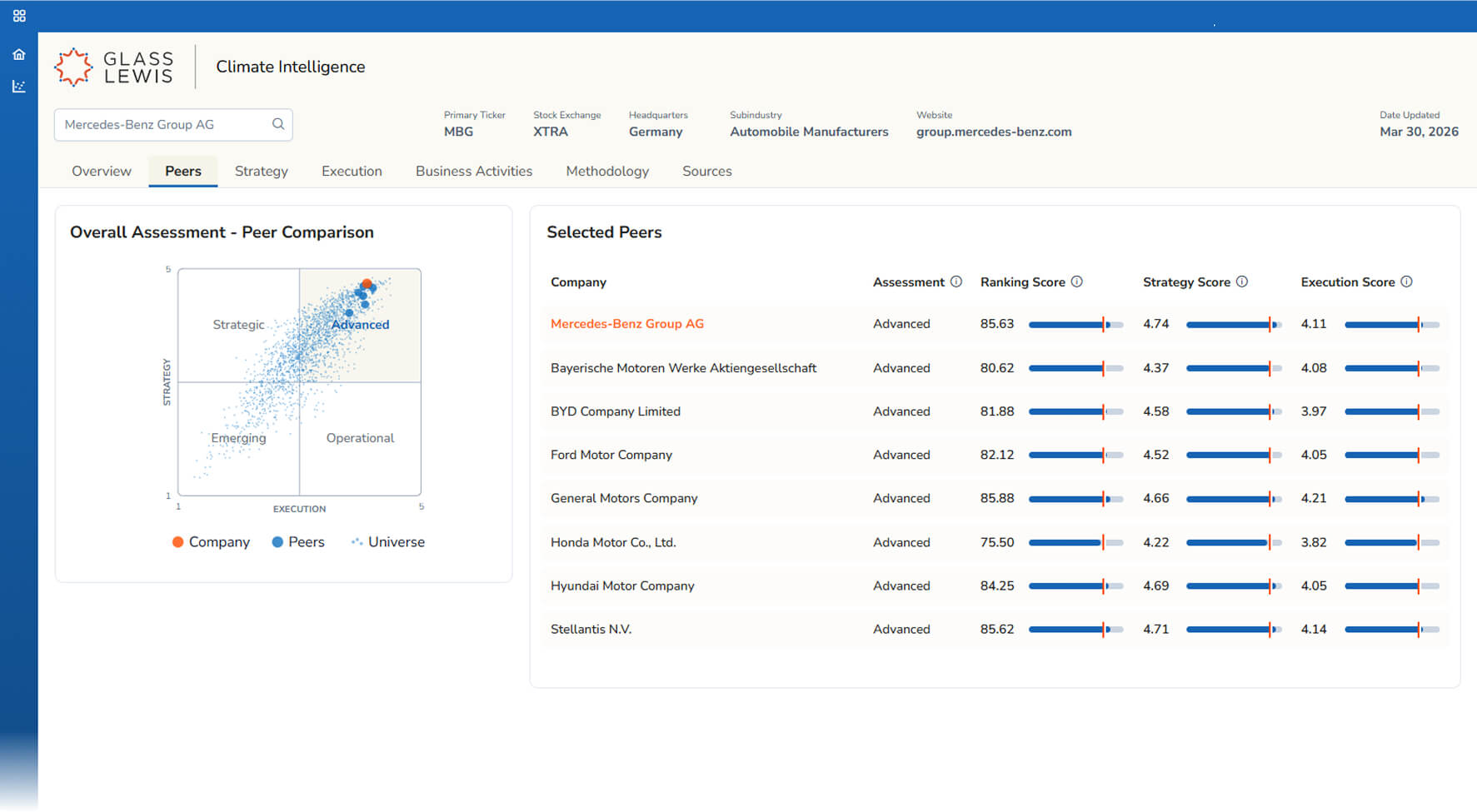Click the Mar 30, 2026 date updated
The width and height of the screenshot is (1477, 812).
pyautogui.click(x=1419, y=132)
